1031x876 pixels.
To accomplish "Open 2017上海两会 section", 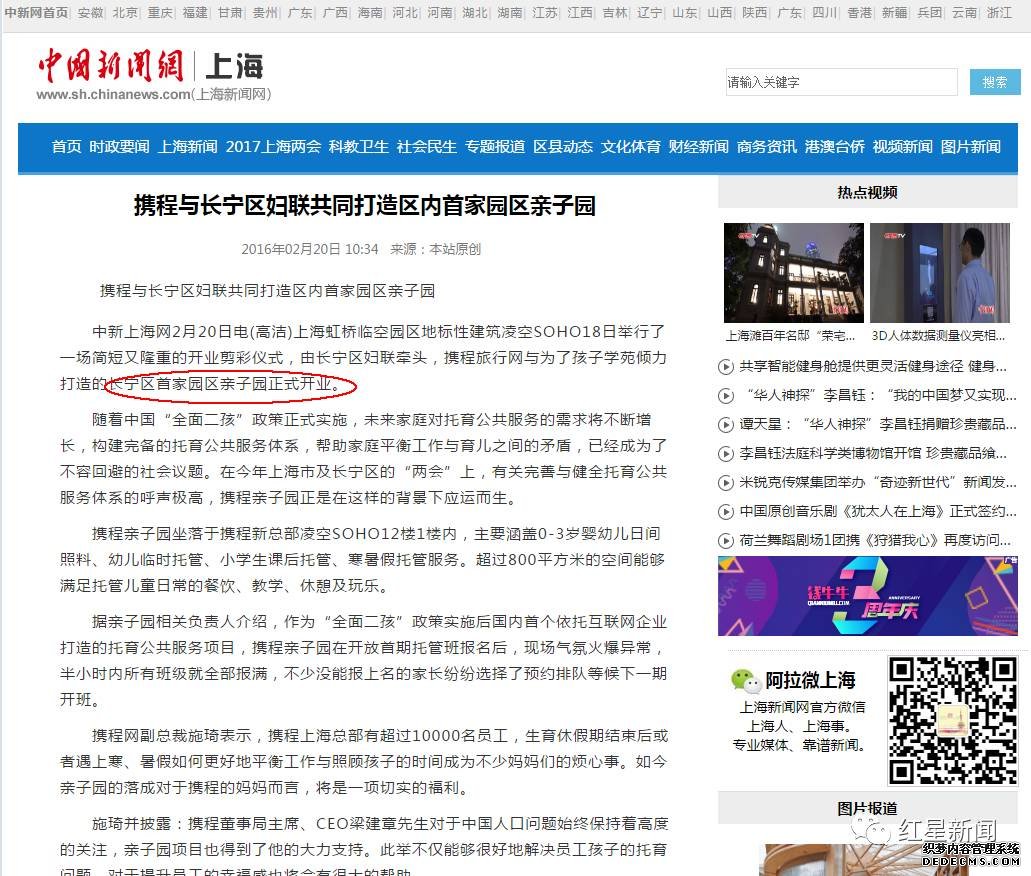I will click(x=273, y=147).
